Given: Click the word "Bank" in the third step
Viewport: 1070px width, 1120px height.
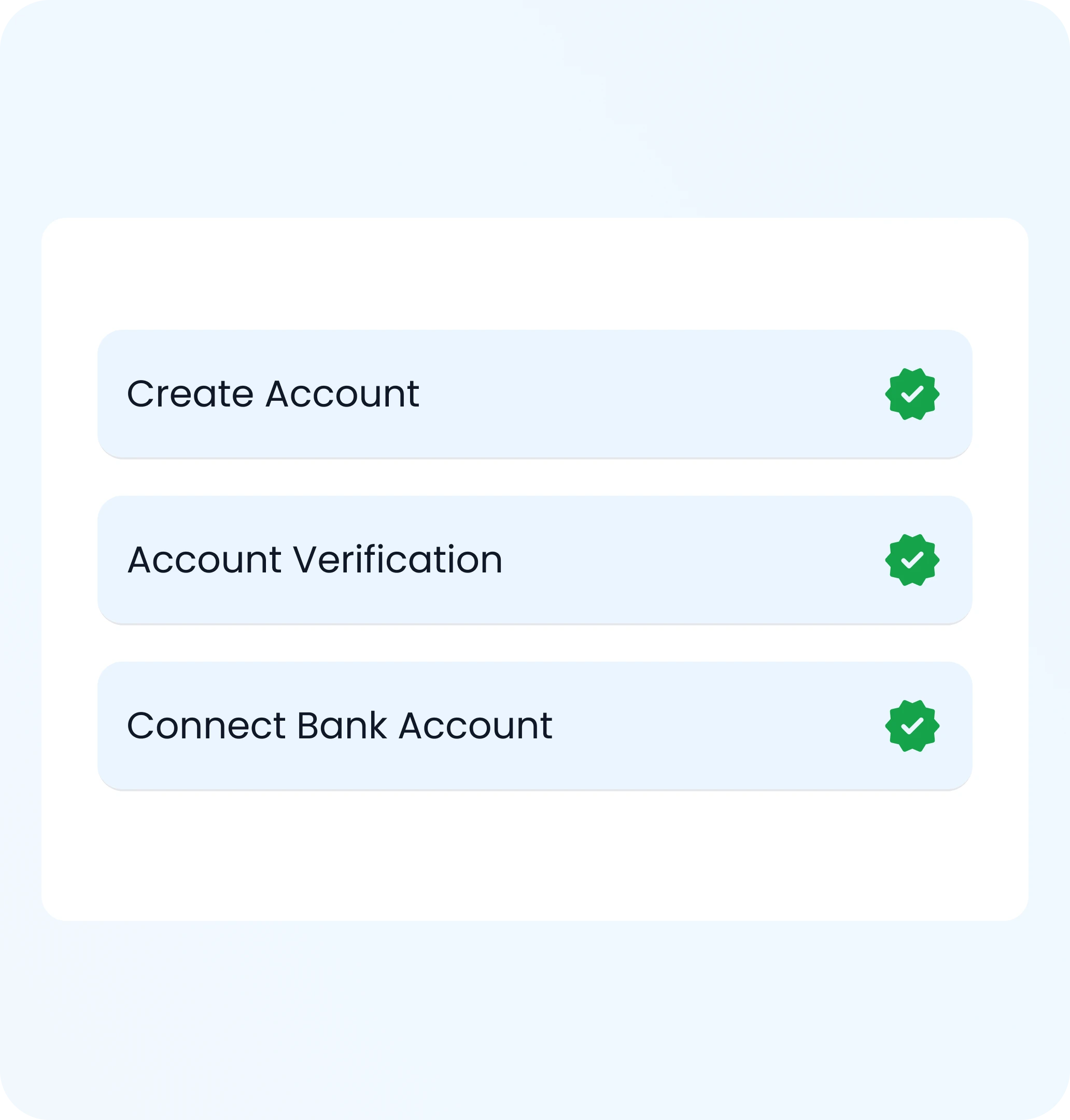Looking at the screenshot, I should [x=342, y=726].
